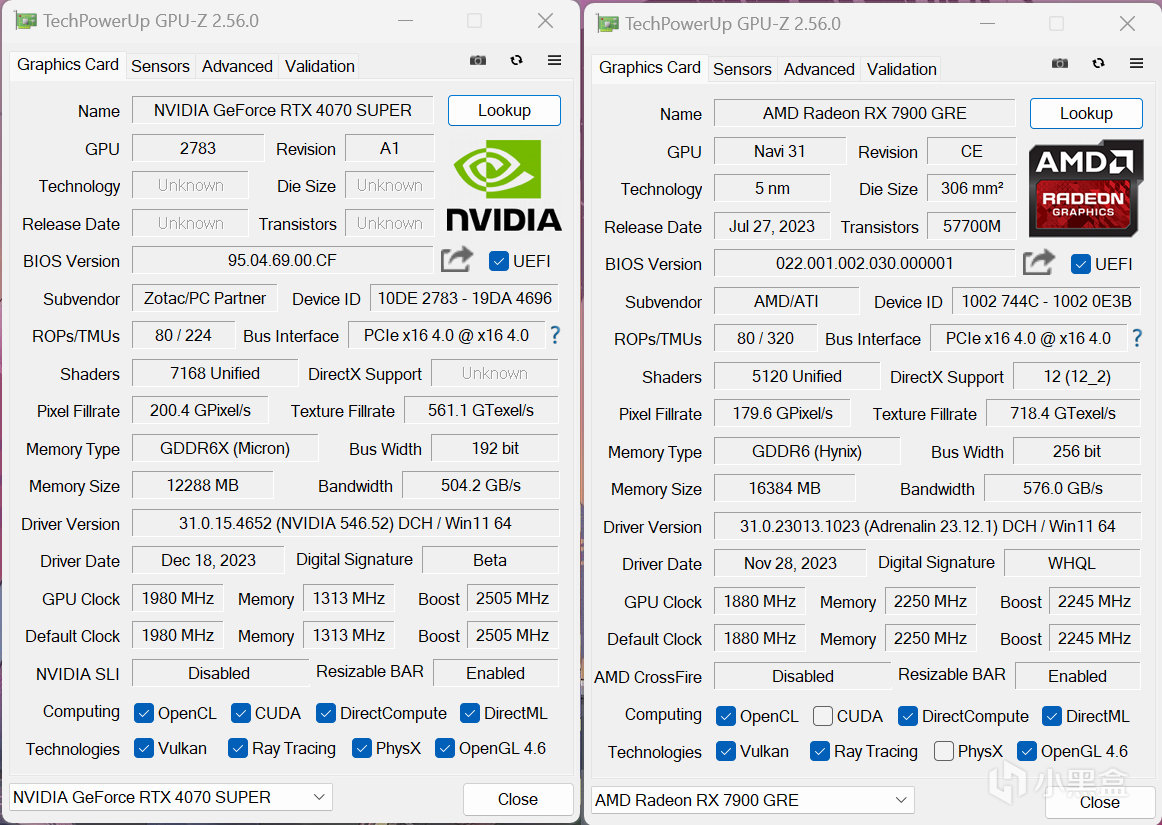Click the question mark next to NVIDIA Bus Interface
This screenshot has height=825, width=1162.
(x=555, y=335)
